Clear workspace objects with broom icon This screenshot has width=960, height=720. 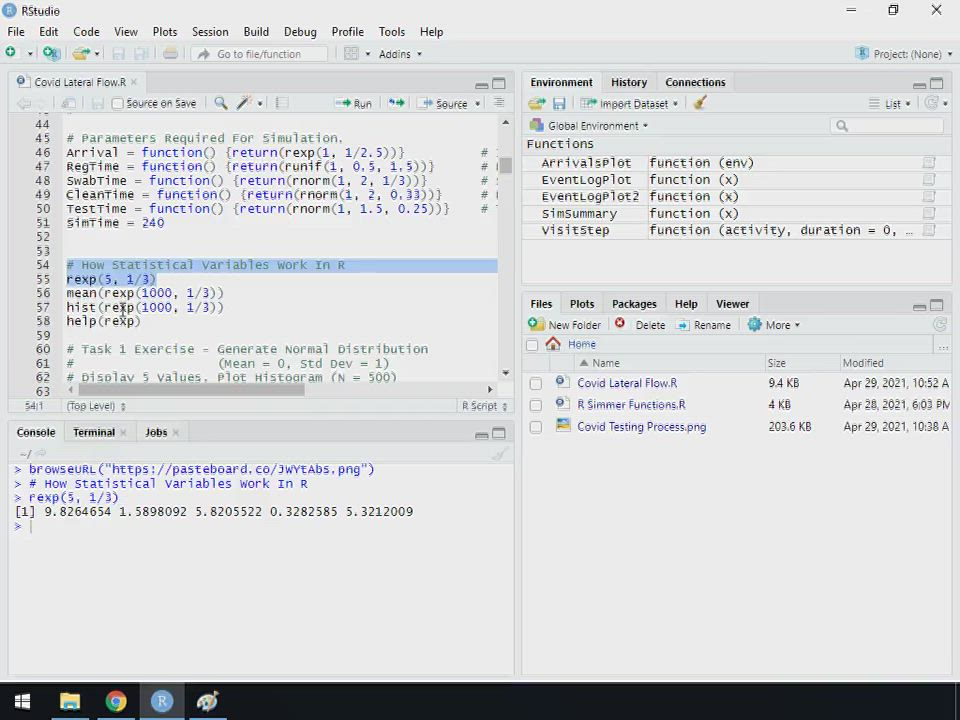click(700, 103)
